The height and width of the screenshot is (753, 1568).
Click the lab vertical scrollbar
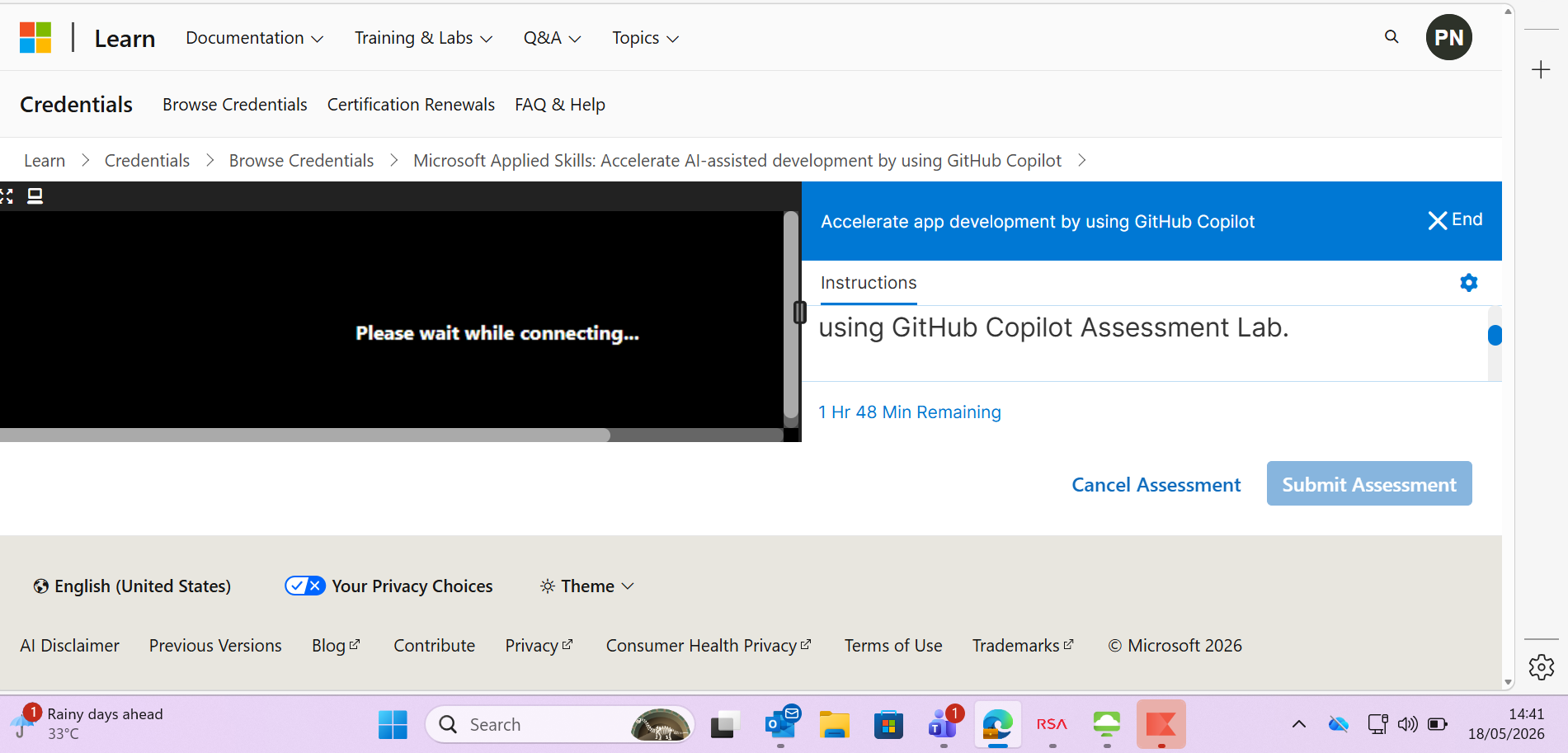point(791,315)
